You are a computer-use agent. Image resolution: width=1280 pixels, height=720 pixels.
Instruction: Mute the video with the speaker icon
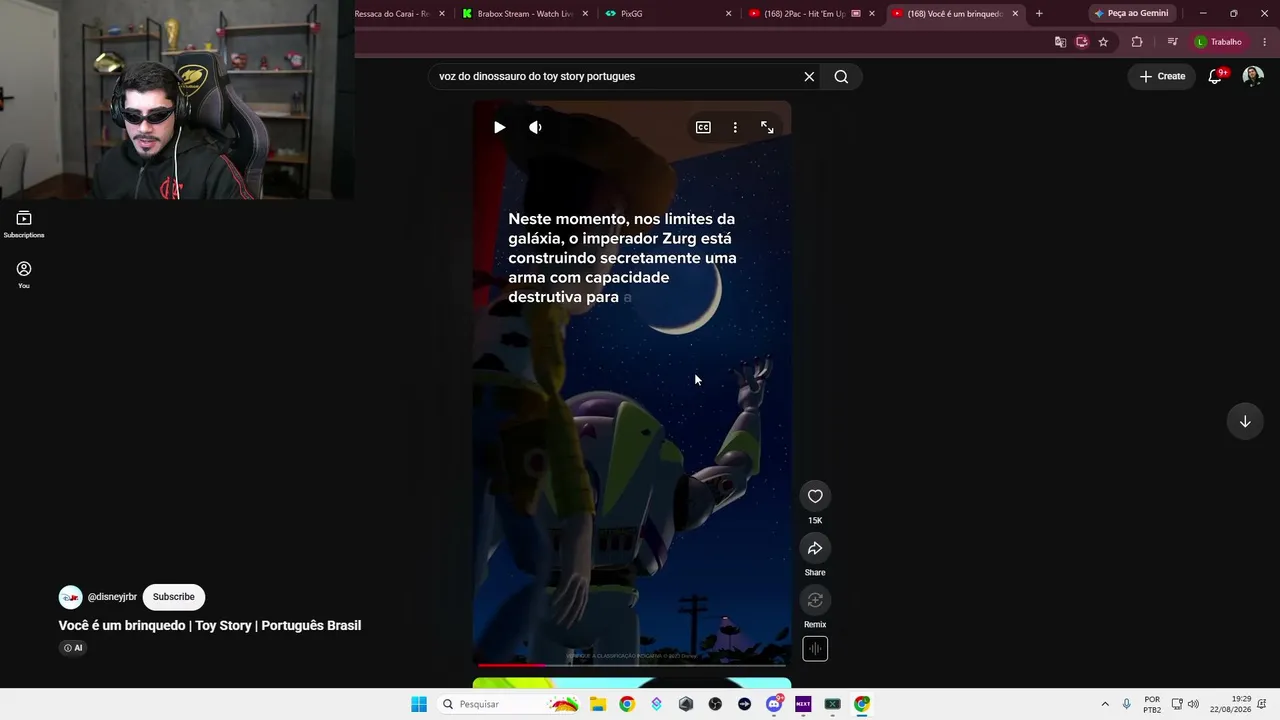click(535, 127)
